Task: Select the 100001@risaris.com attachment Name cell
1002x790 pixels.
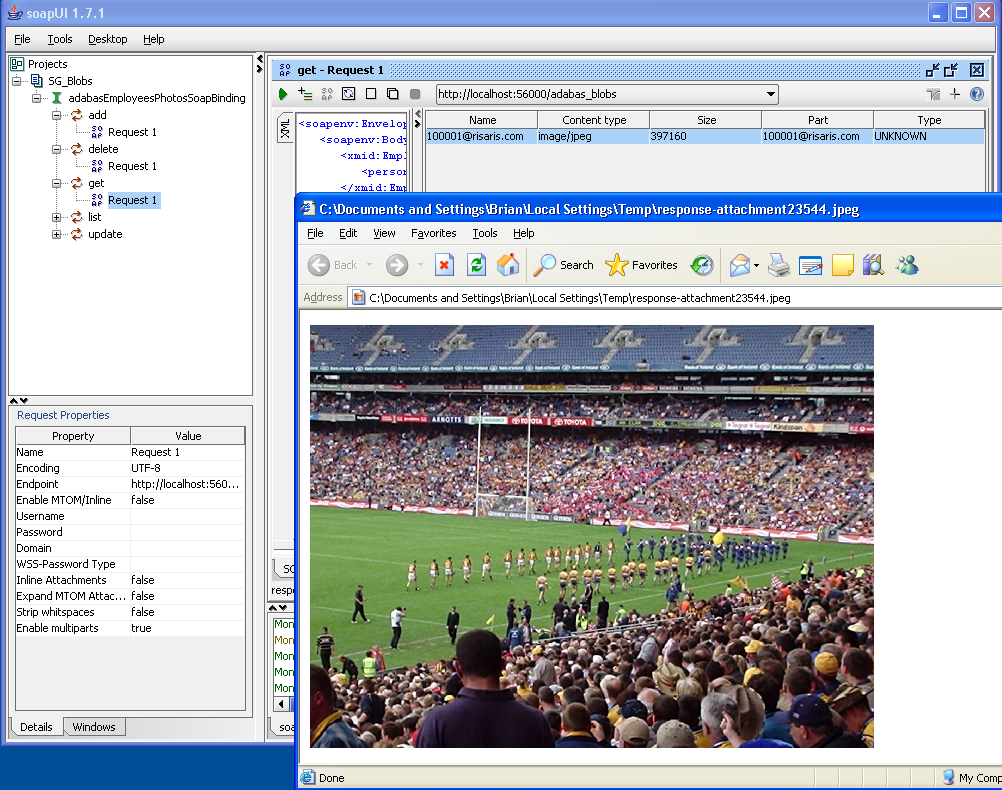Action: (481, 136)
